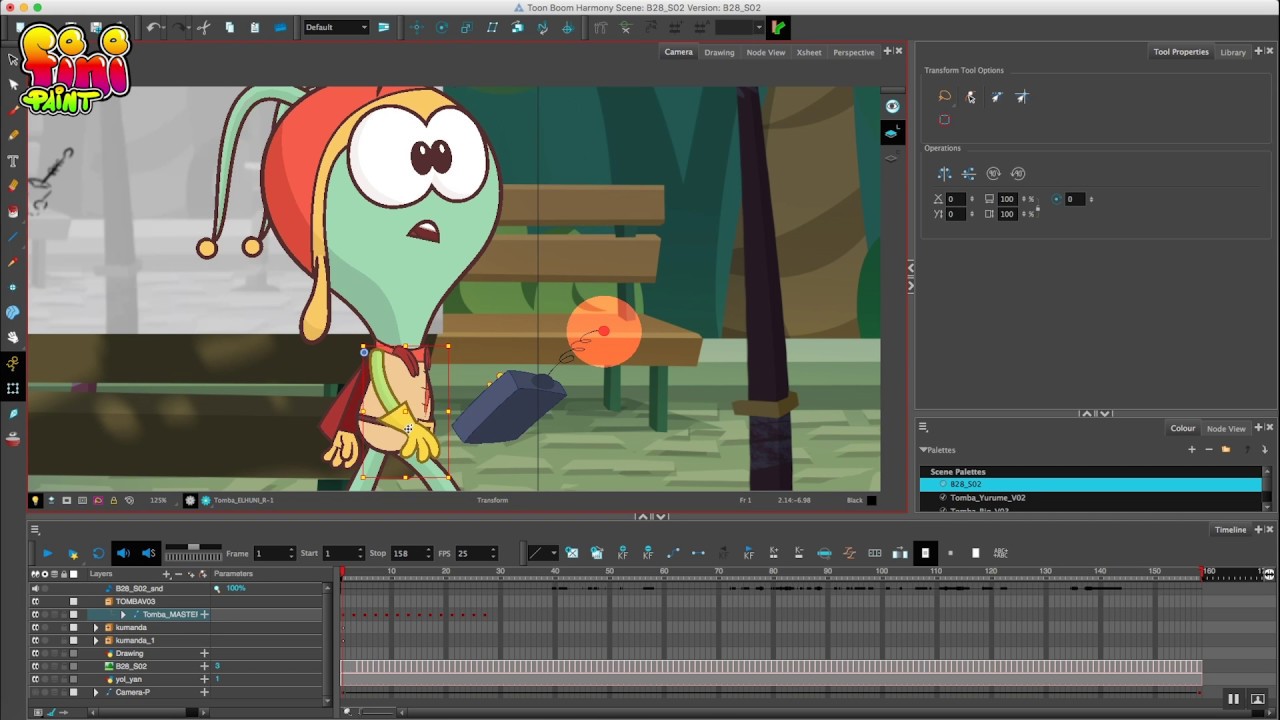Toggle the Loop playback button
This screenshot has width=1280, height=720.
(98, 553)
